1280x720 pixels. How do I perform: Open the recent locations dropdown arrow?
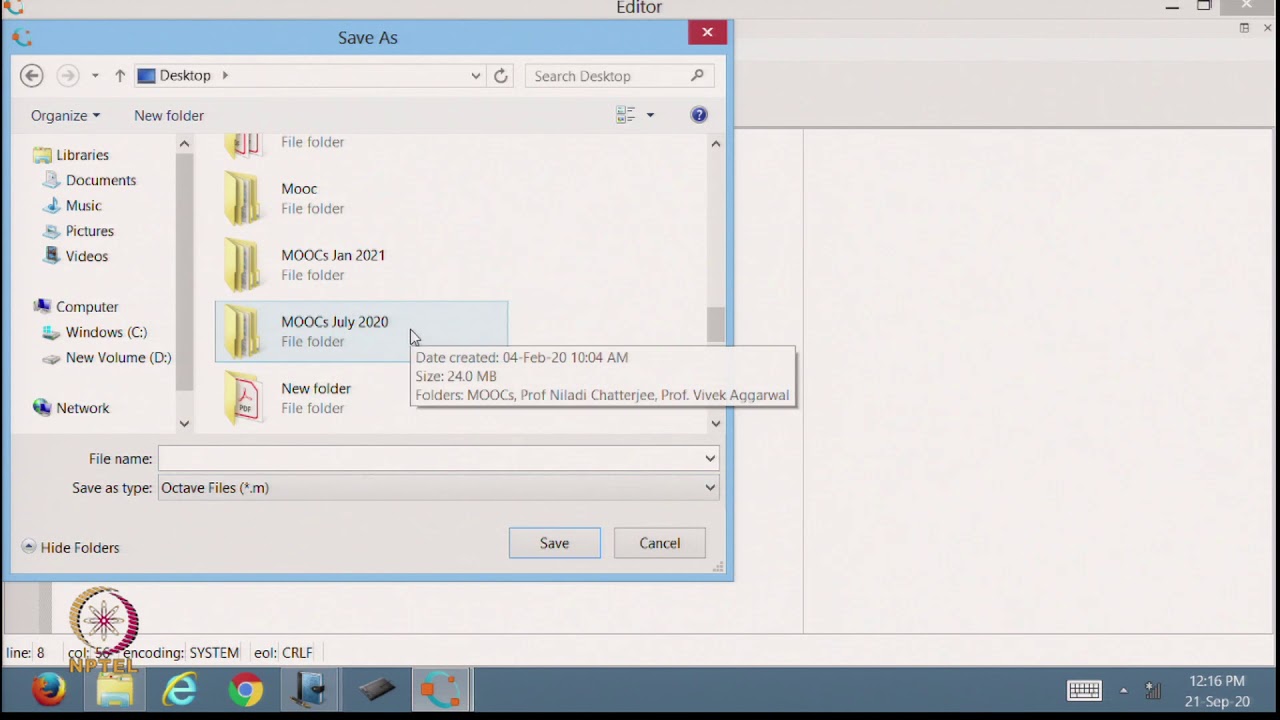click(x=95, y=76)
